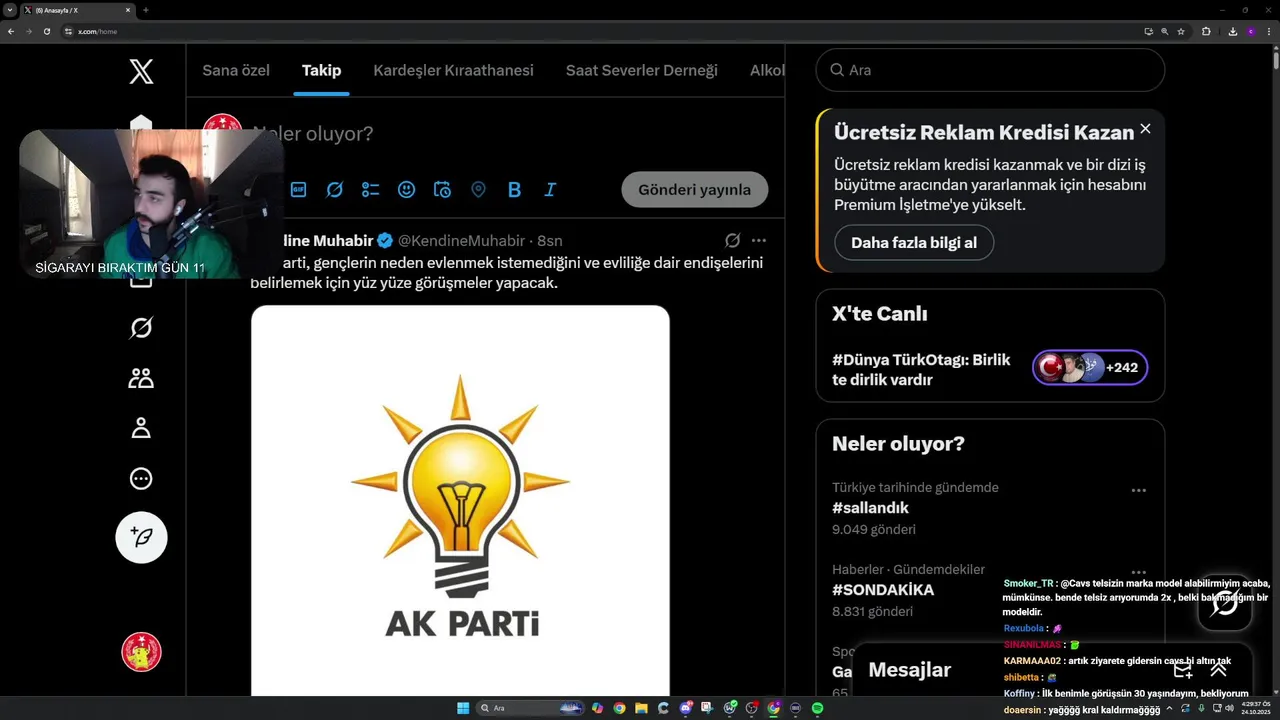Open the Saat Severler Derneği tab
The width and height of the screenshot is (1280, 720).
tap(642, 70)
